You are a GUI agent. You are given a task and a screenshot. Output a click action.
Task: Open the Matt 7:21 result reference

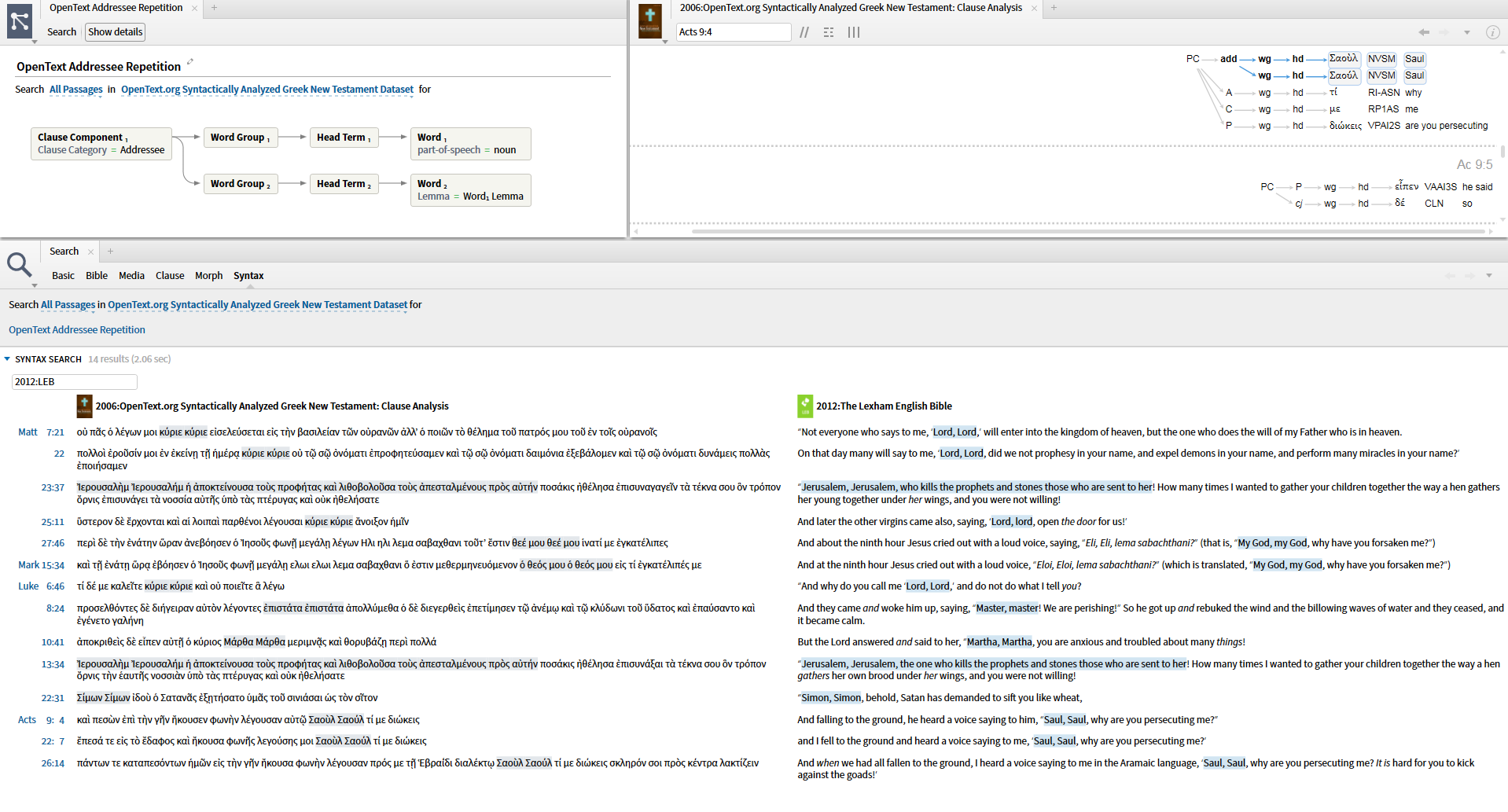coord(41,432)
